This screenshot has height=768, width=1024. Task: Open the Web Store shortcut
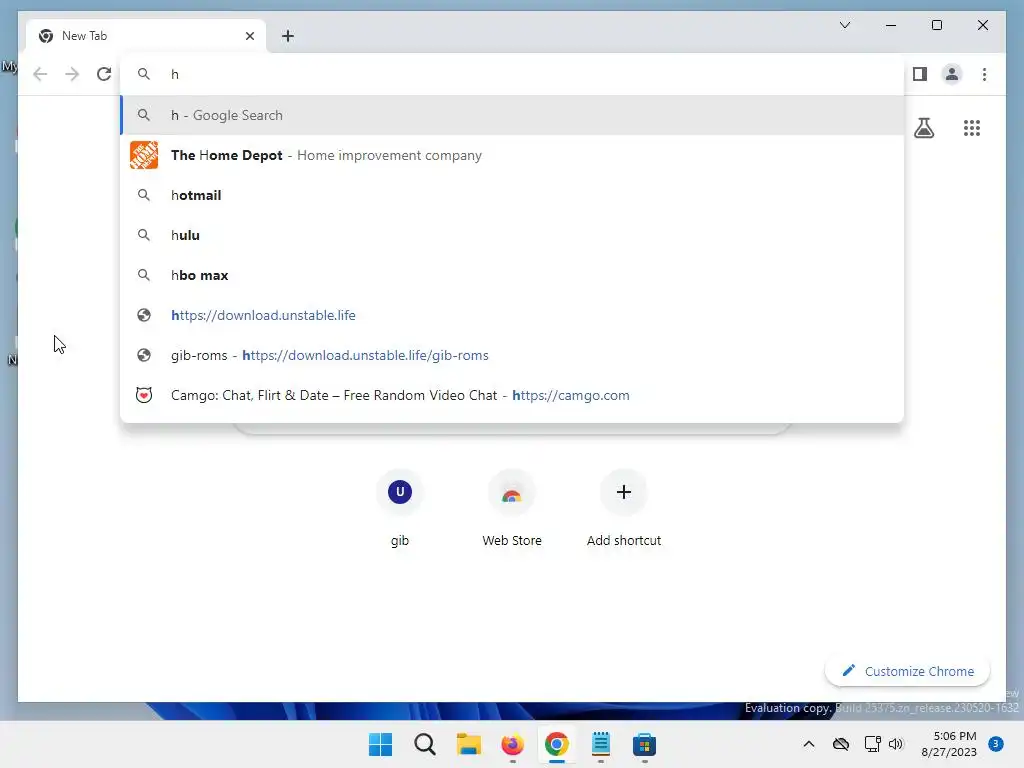tap(512, 508)
